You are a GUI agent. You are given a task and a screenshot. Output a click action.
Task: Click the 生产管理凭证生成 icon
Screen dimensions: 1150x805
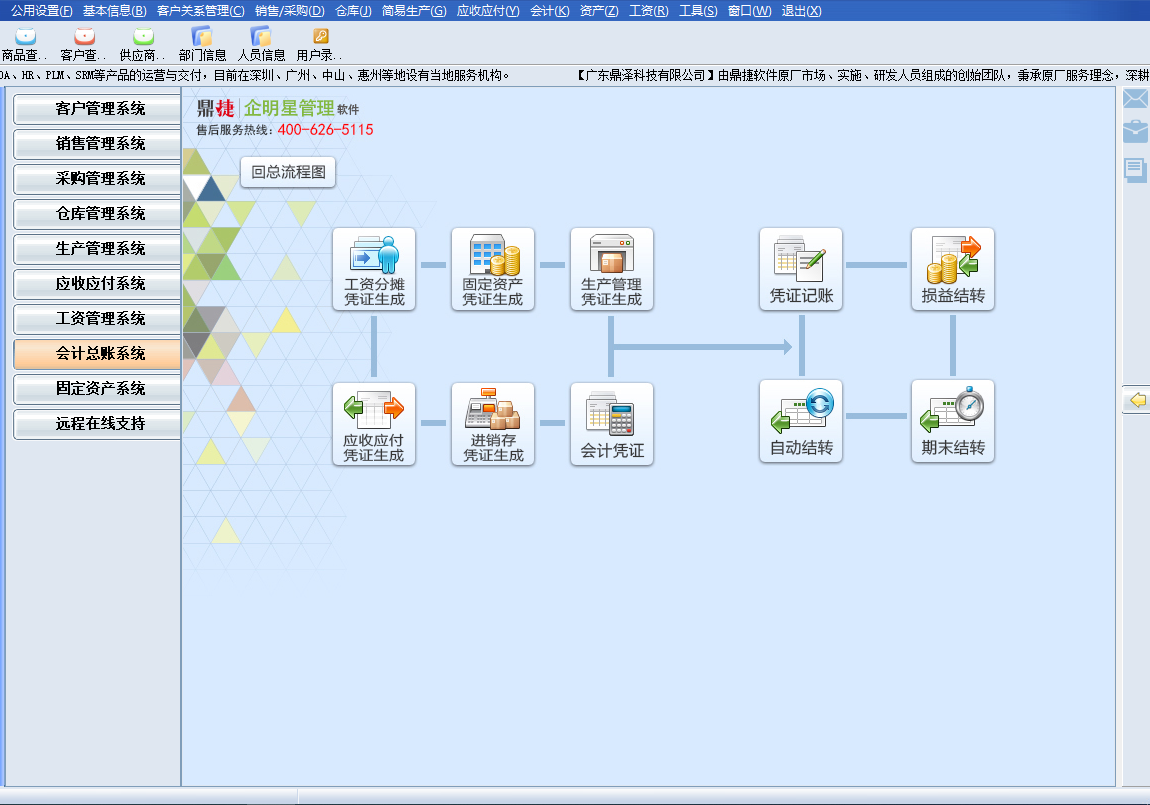coord(611,268)
